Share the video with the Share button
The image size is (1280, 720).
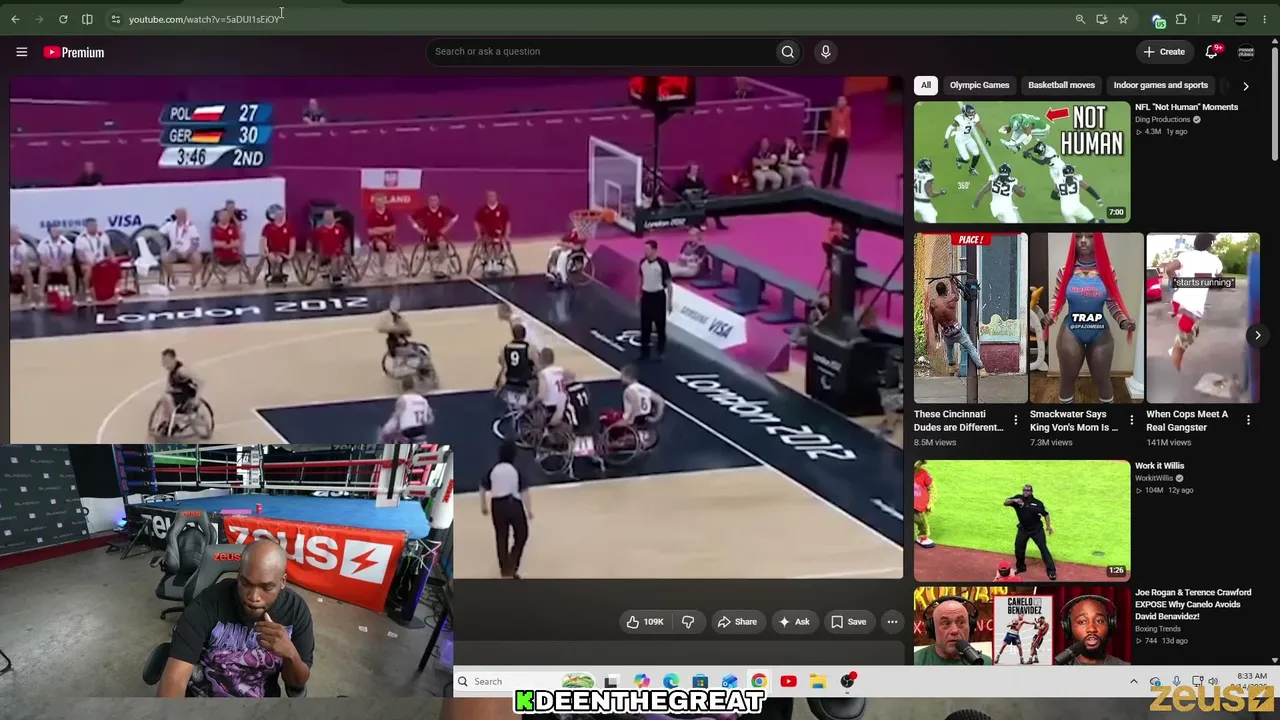[x=737, y=622]
